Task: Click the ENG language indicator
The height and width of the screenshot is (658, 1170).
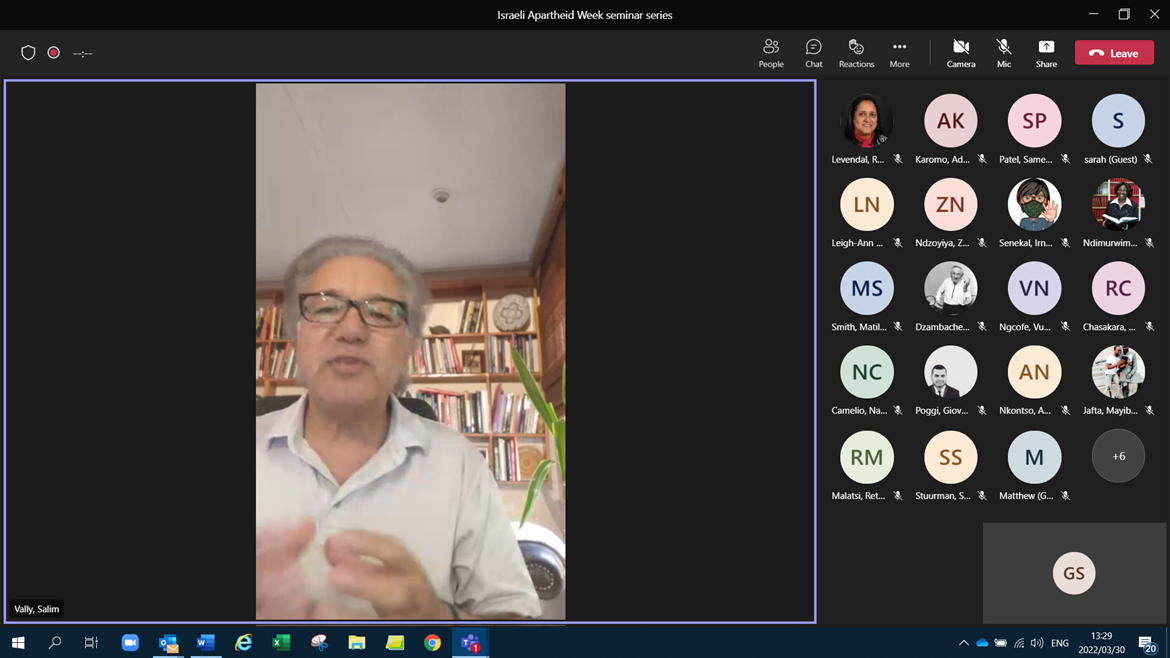Action: (x=1060, y=642)
